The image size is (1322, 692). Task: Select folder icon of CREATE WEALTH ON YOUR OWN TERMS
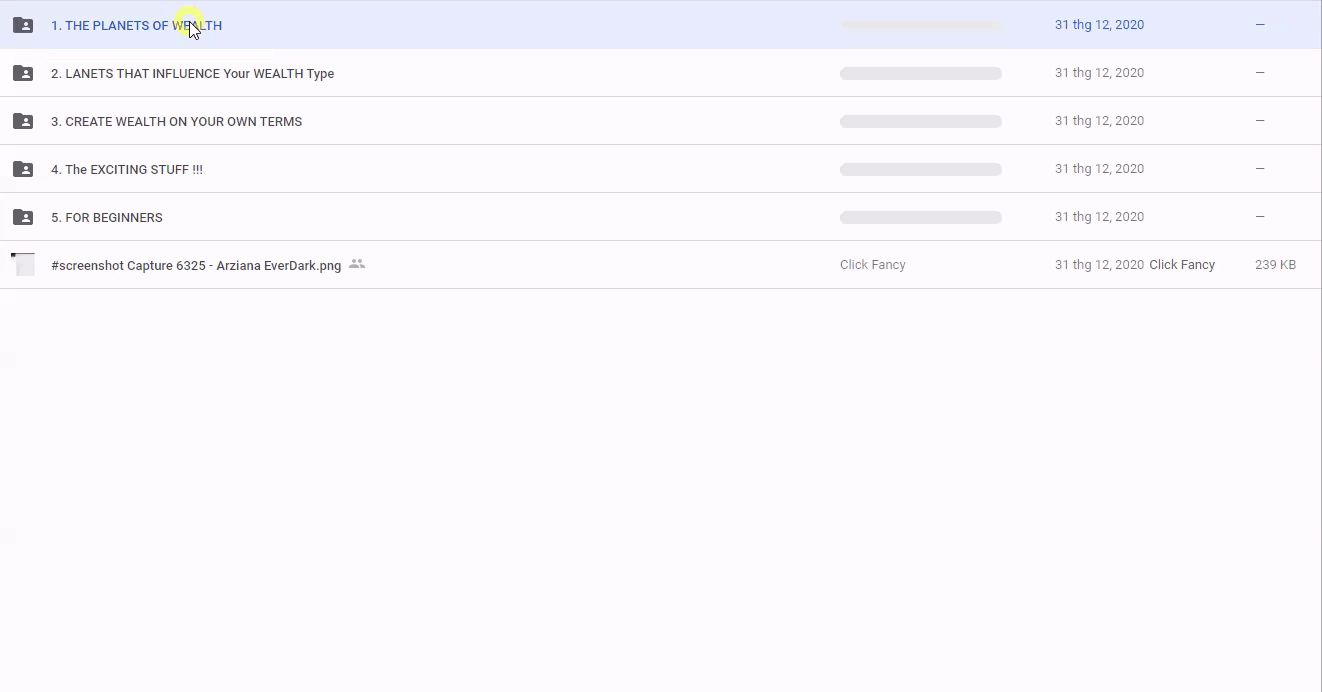23,121
